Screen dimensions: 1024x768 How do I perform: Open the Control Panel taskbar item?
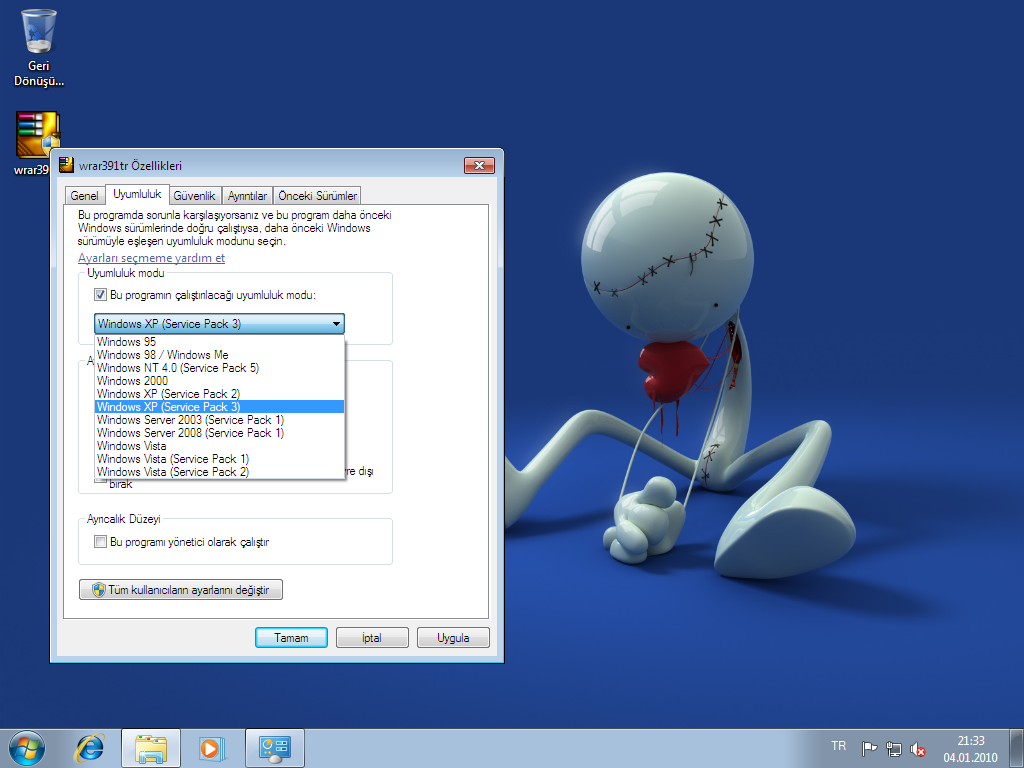coord(275,748)
